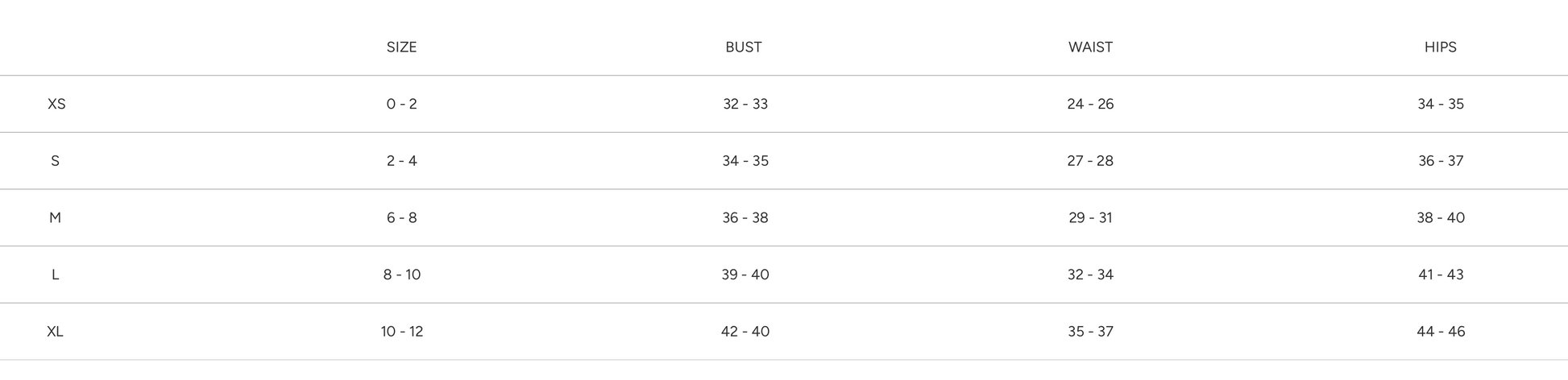1568x380 pixels.
Task: Click the BUST column header
Action: [743, 47]
